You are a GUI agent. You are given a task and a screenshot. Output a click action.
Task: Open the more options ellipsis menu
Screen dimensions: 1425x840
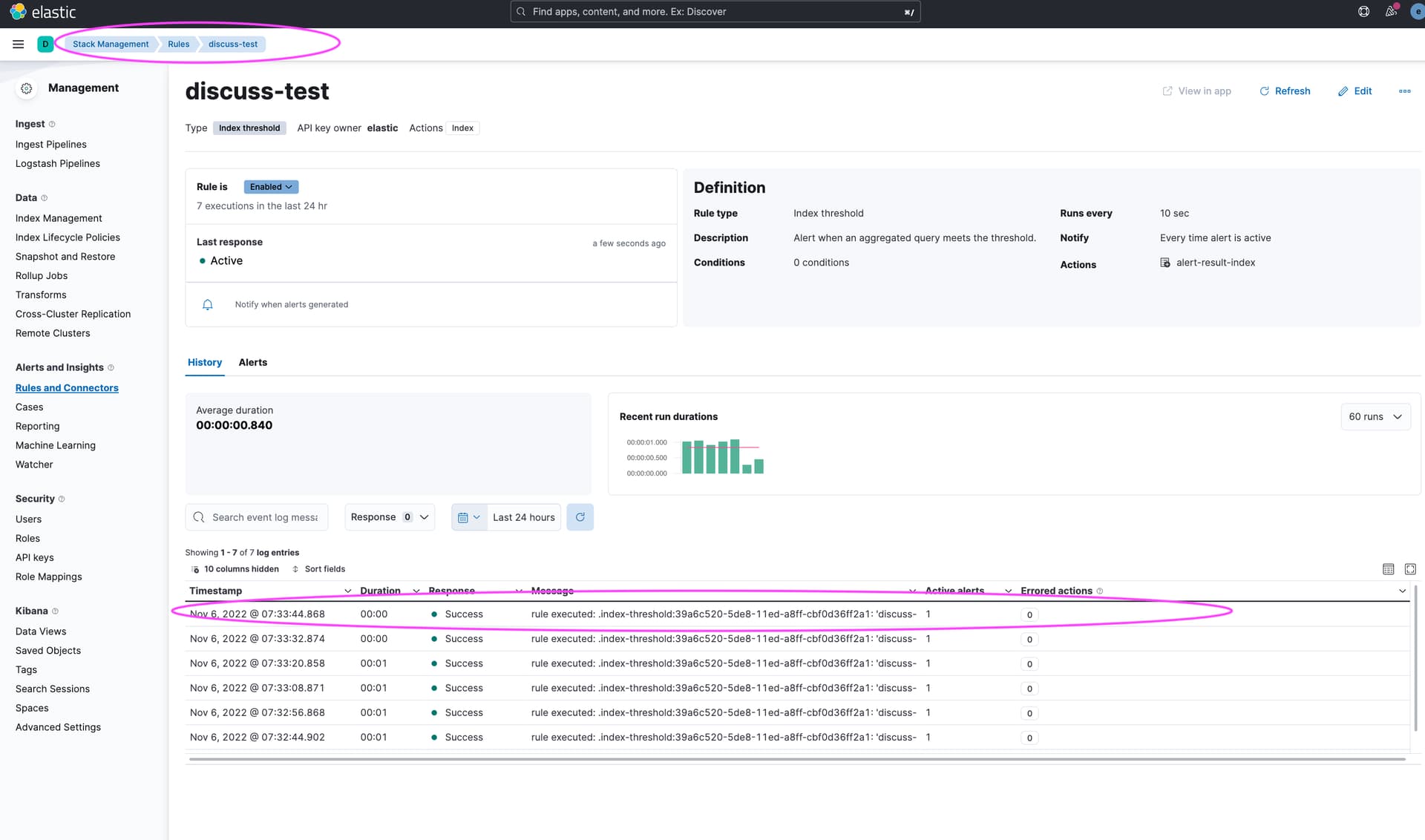(1404, 91)
